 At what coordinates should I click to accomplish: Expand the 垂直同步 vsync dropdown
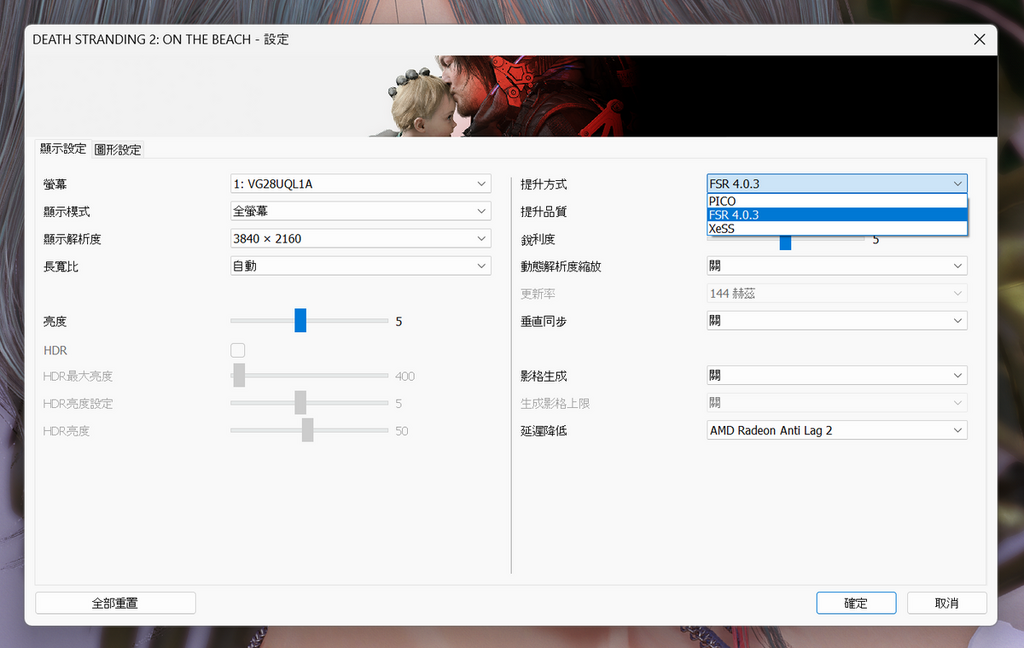(x=836, y=321)
